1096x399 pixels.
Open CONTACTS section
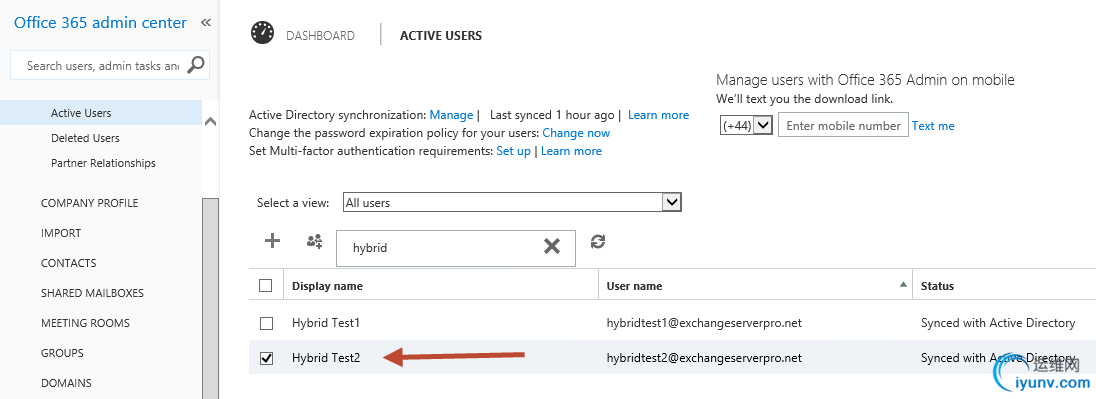(x=68, y=263)
